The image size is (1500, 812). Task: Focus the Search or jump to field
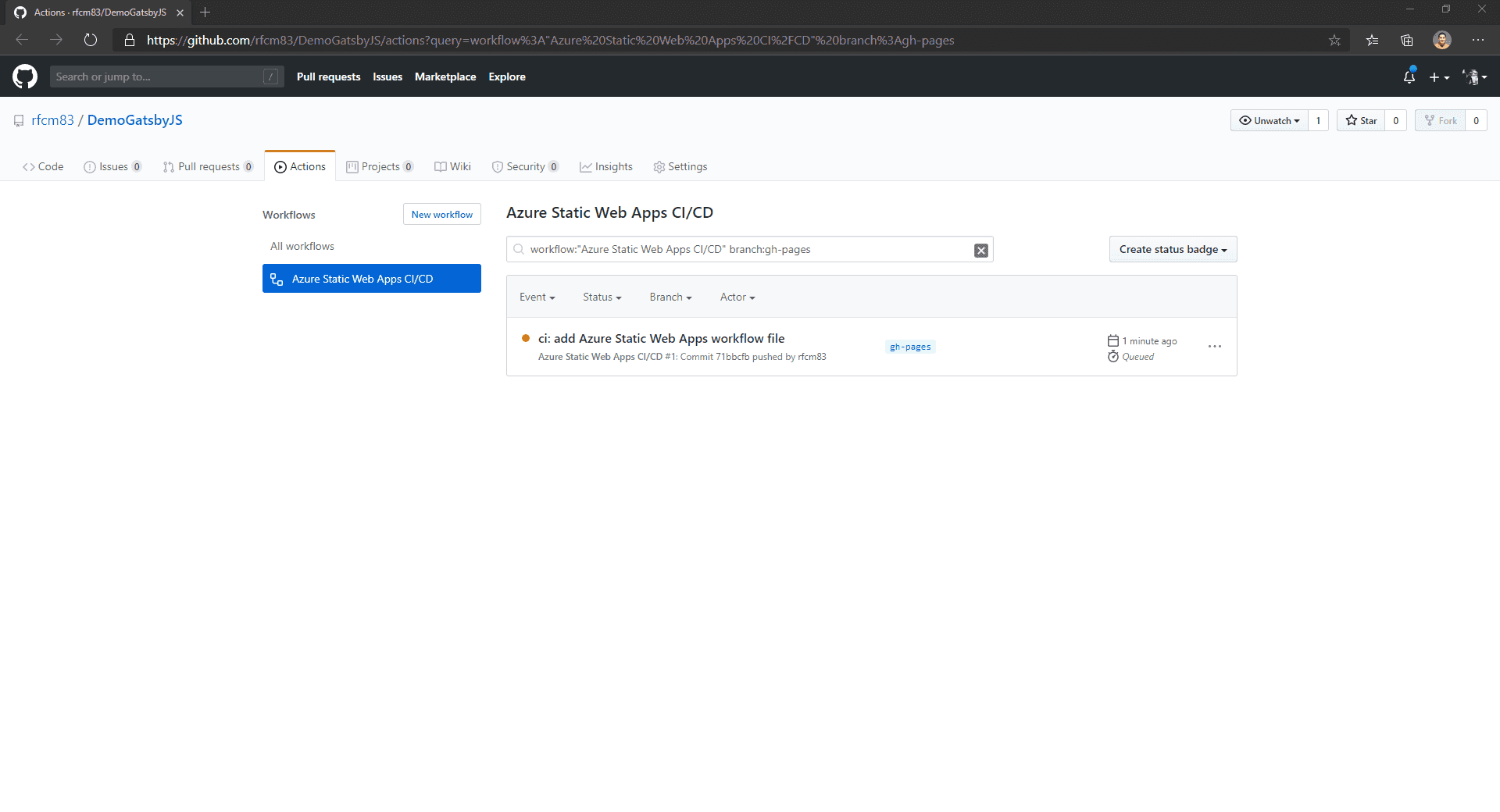[x=167, y=77]
